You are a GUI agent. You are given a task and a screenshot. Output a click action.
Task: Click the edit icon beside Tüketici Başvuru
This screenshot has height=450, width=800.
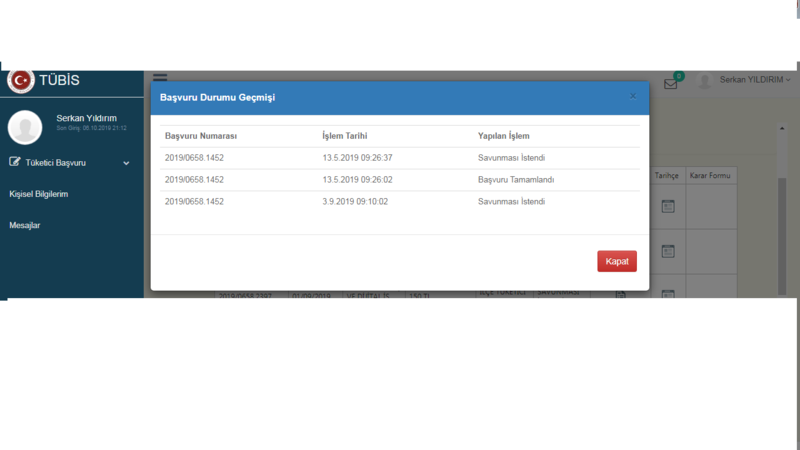point(15,162)
